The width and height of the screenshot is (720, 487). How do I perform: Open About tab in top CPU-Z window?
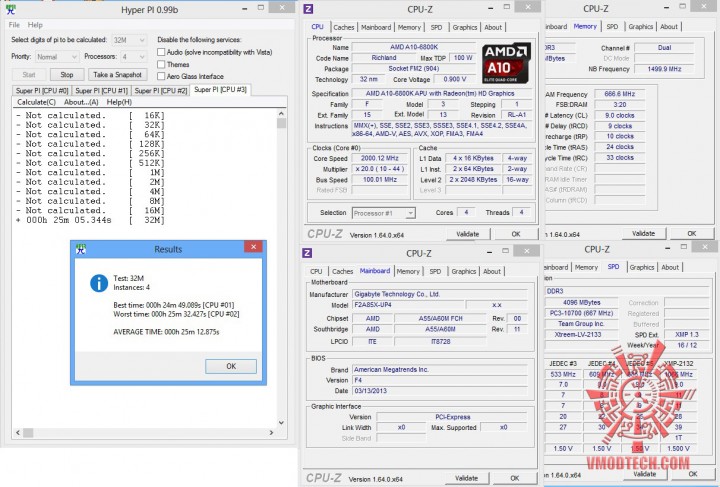pyautogui.click(x=493, y=28)
